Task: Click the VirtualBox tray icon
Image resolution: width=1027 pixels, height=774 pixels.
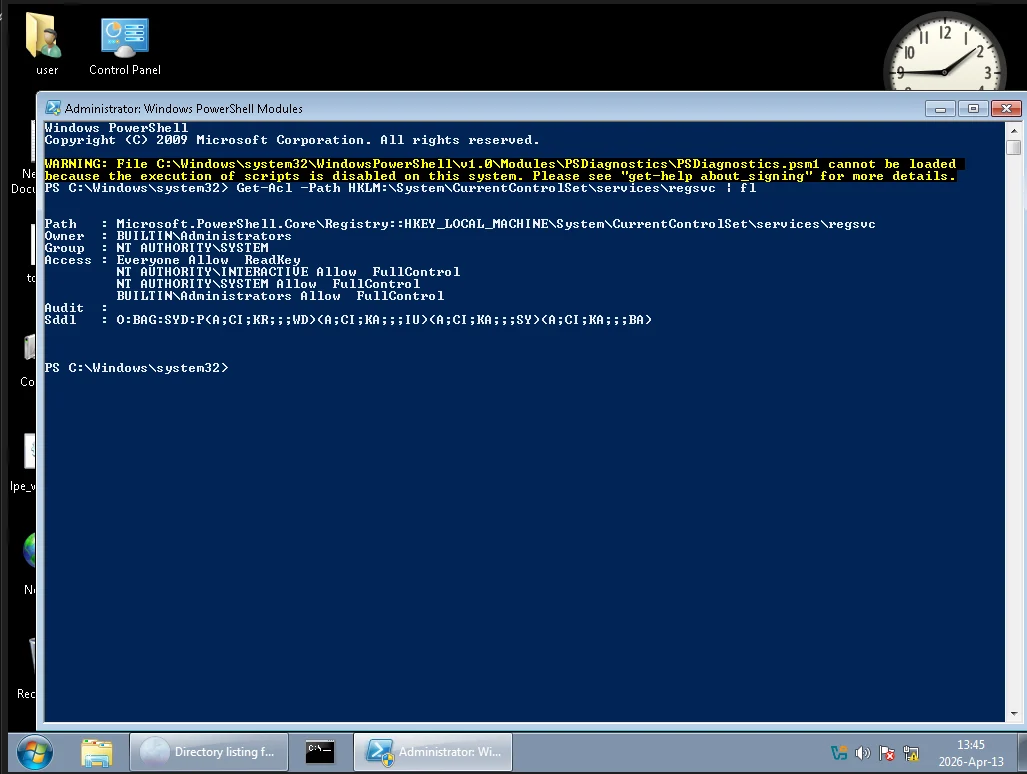Action: (839, 753)
